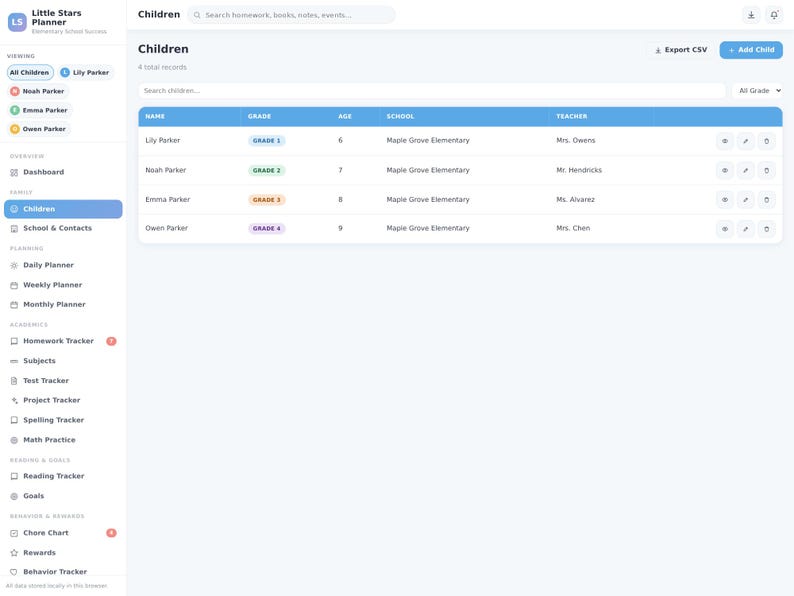794x596 pixels.
Task: Delete Owen Parker's row with trash icon
Action: [x=766, y=229]
